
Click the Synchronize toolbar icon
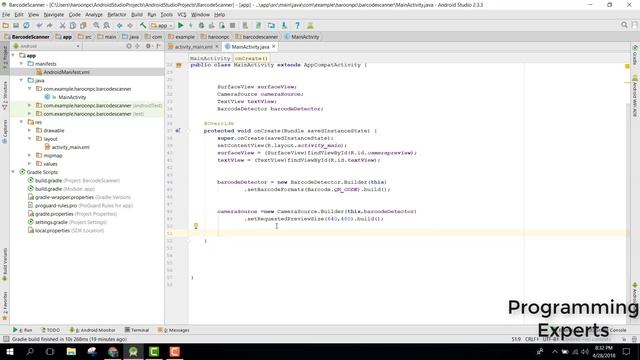coord(27,25)
